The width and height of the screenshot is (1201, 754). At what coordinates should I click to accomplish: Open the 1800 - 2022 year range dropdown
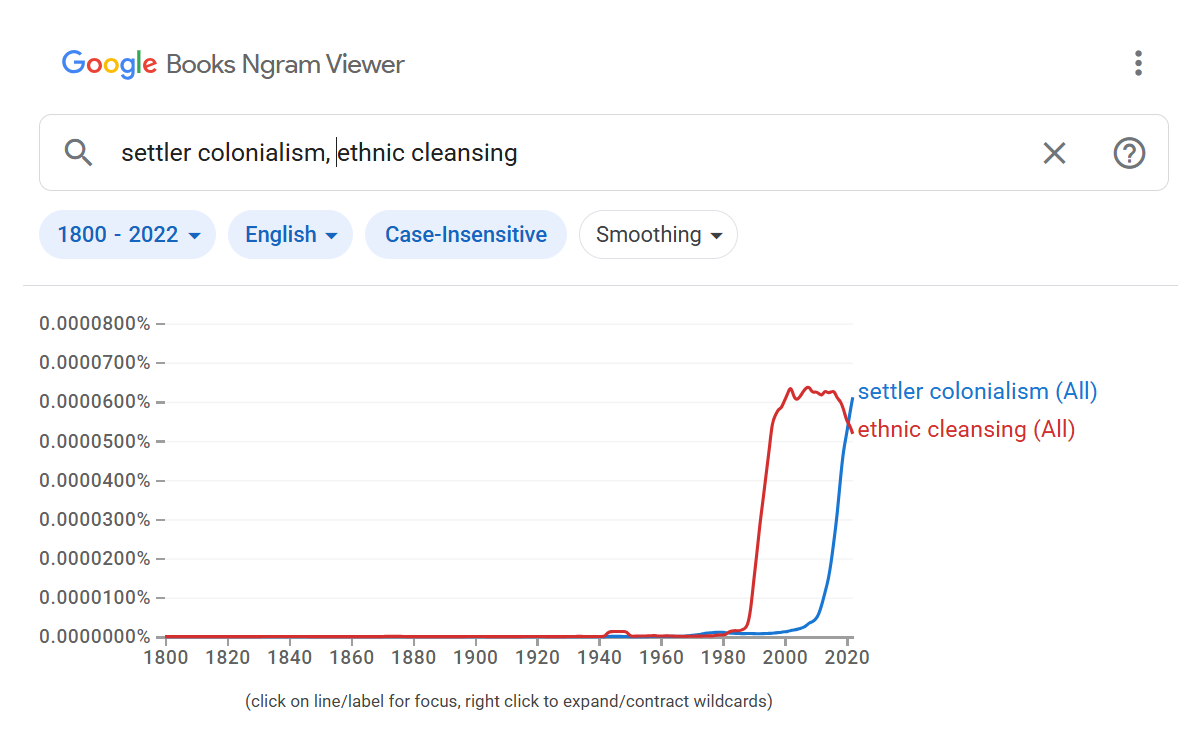tap(128, 235)
